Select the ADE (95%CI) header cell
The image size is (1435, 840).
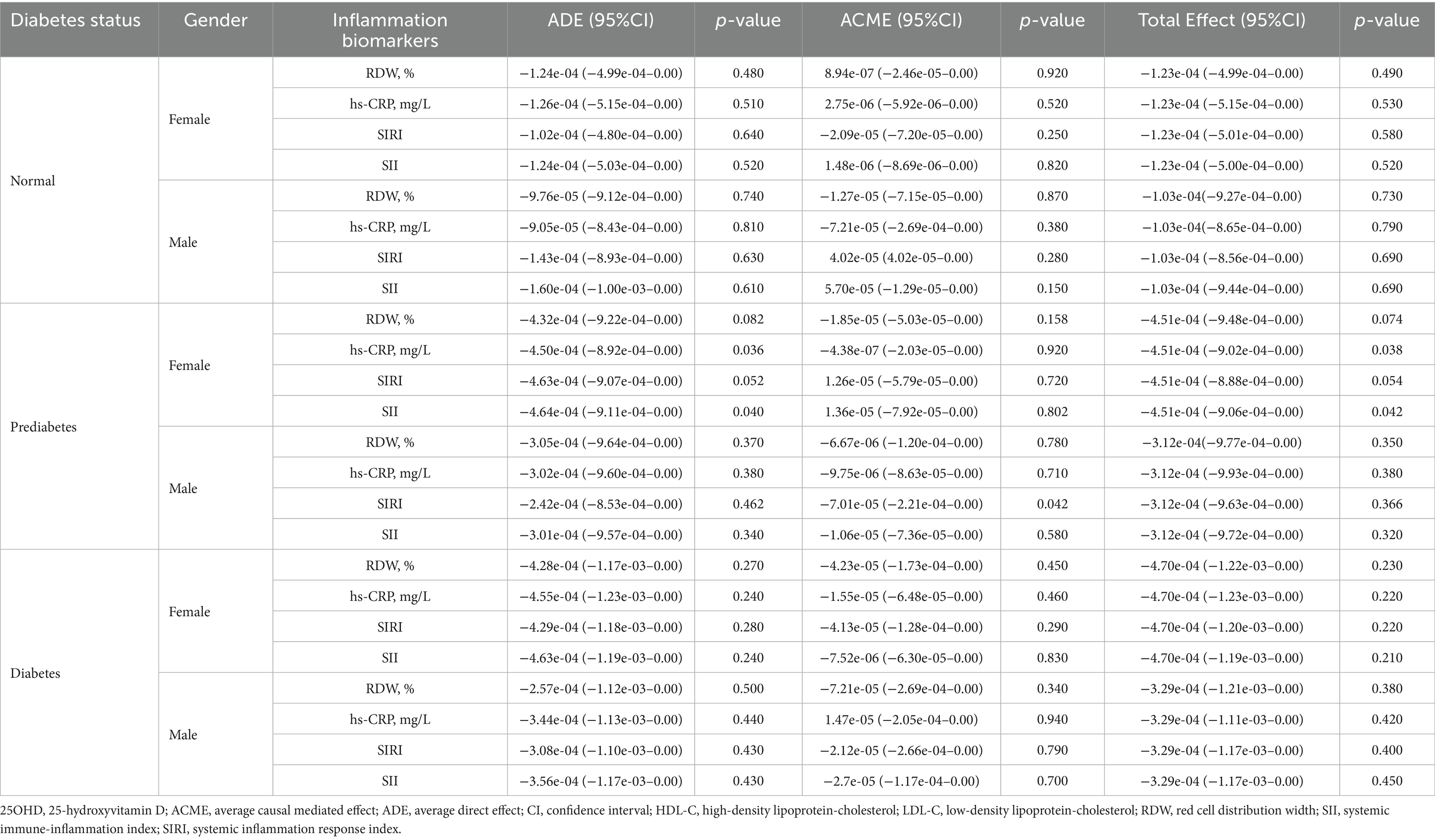600,21
